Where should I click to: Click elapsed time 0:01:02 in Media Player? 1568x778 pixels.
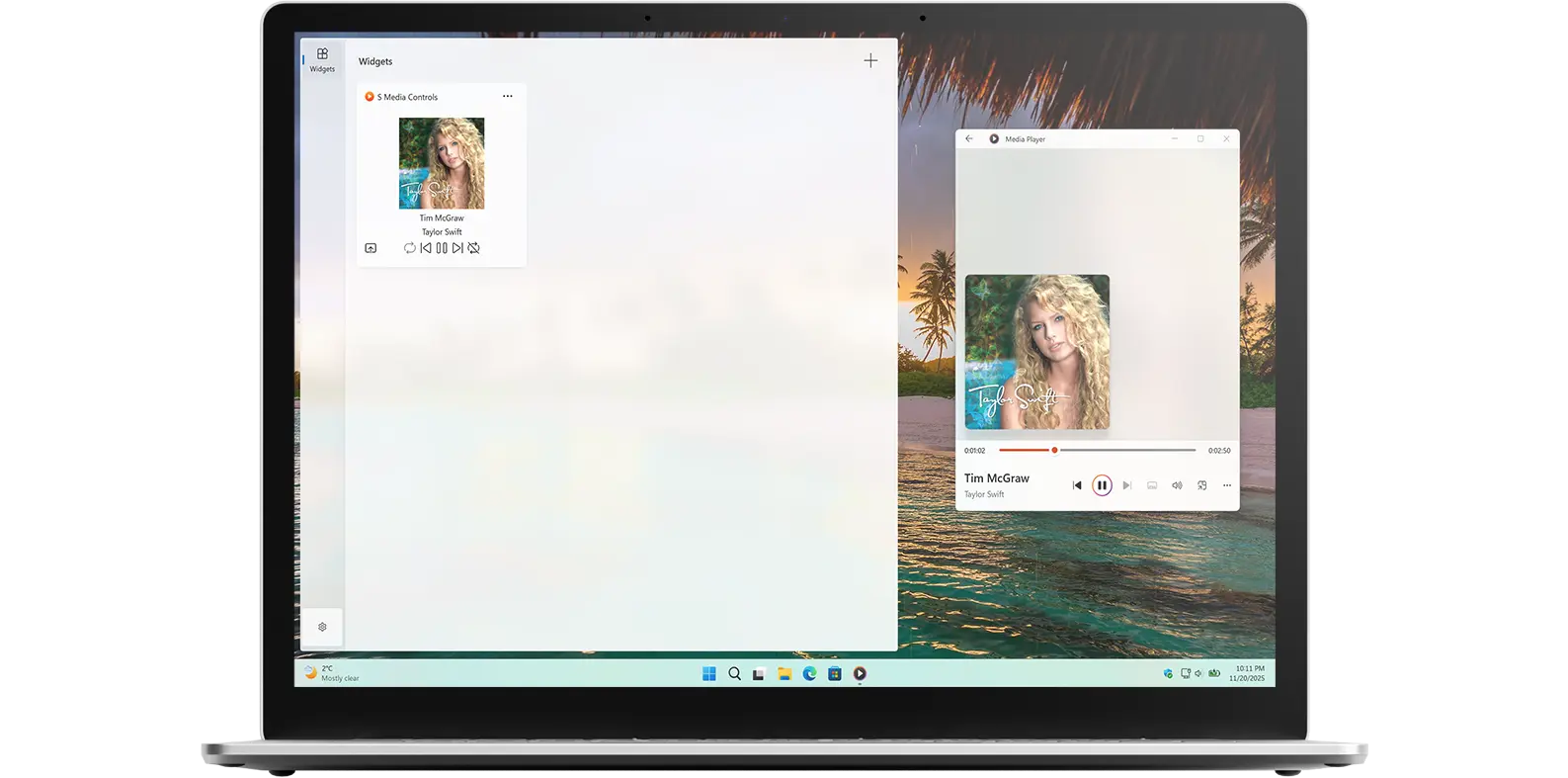(x=975, y=451)
